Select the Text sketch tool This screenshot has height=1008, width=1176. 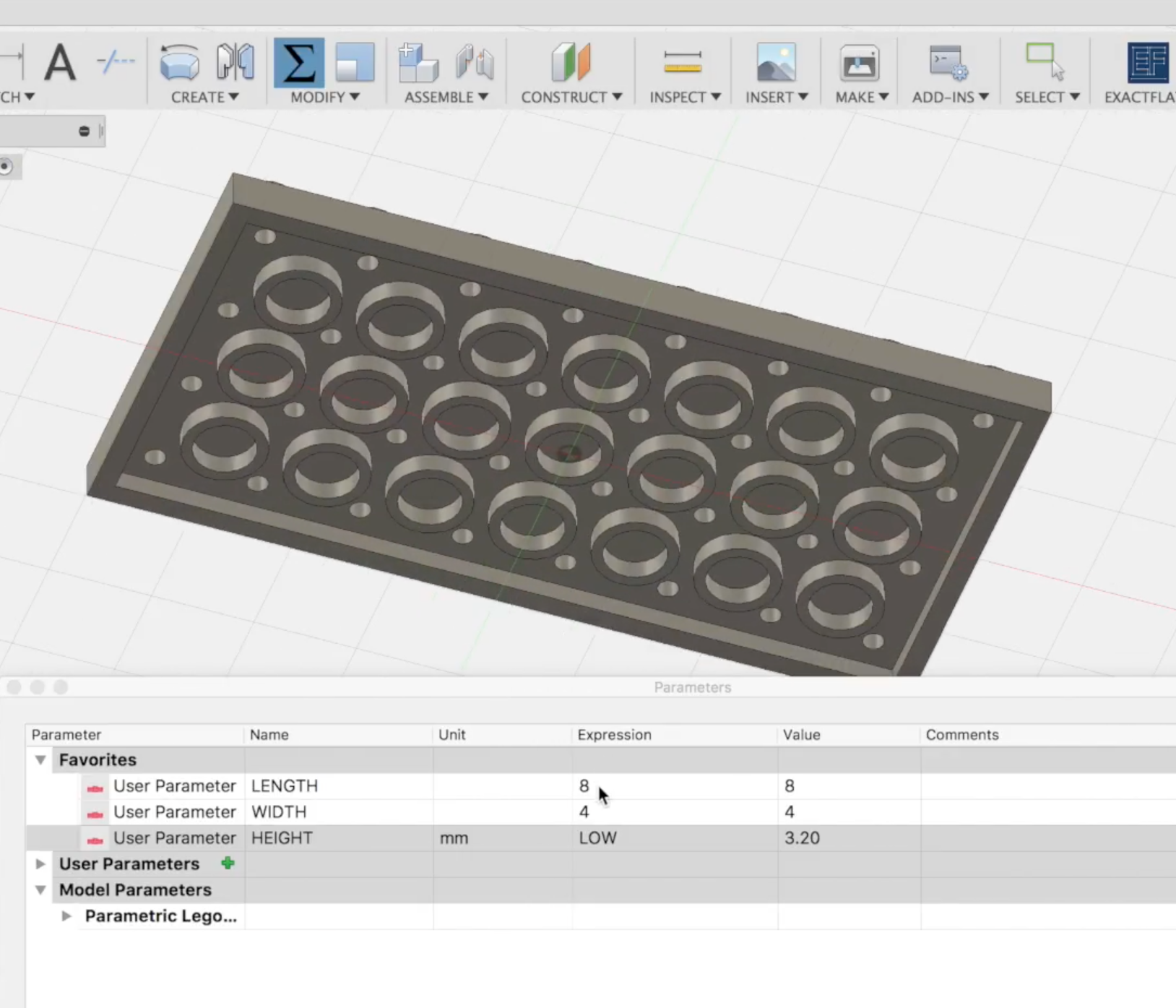61,64
